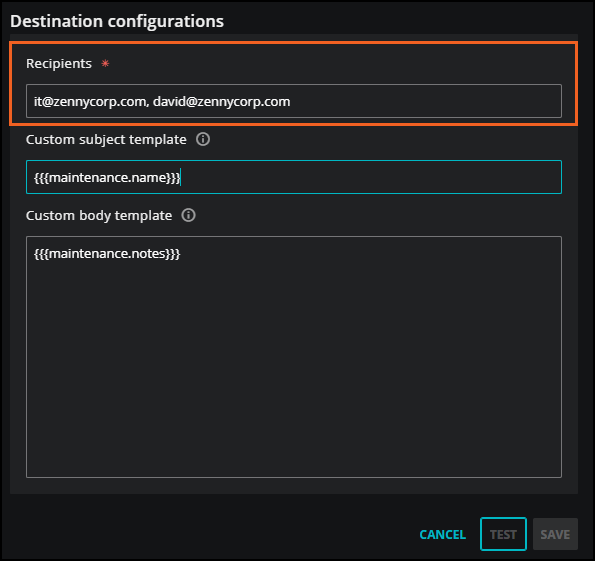This screenshot has height=561, width=595.
Task: Click the red required asterisk next to Recipients
Action: click(105, 63)
